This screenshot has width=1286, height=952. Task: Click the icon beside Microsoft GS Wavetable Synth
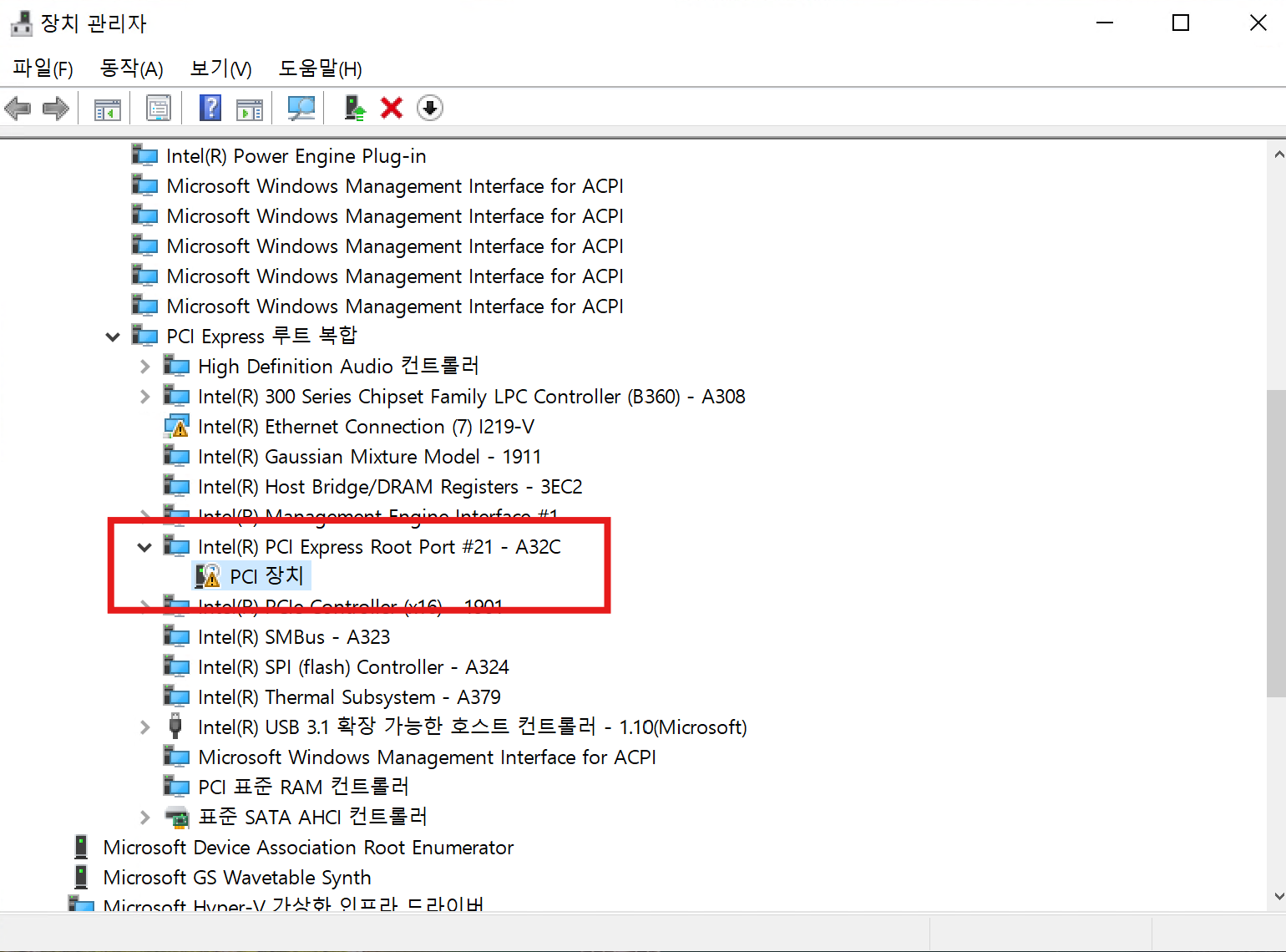[81, 877]
